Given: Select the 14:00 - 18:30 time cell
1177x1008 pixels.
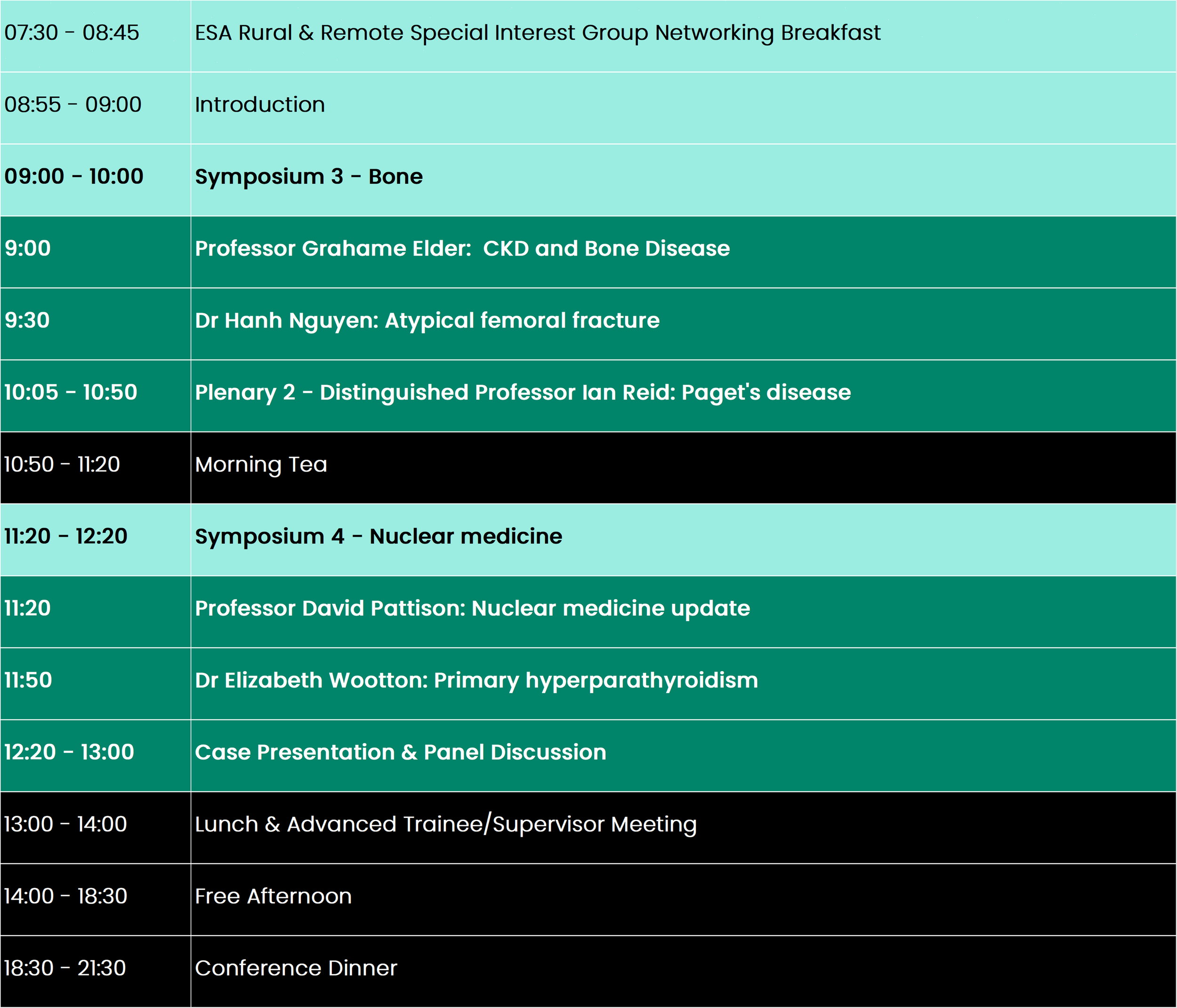Looking at the screenshot, I should point(66,896).
